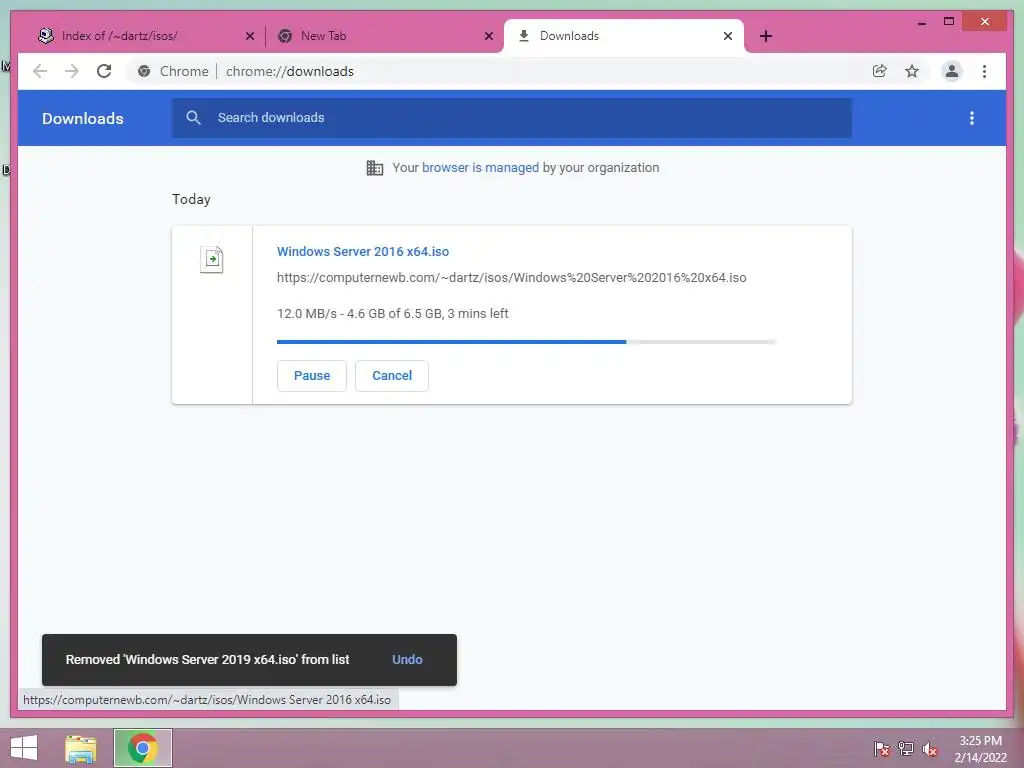Click the network tray icon
Image resolution: width=1024 pixels, height=768 pixels.
906,748
